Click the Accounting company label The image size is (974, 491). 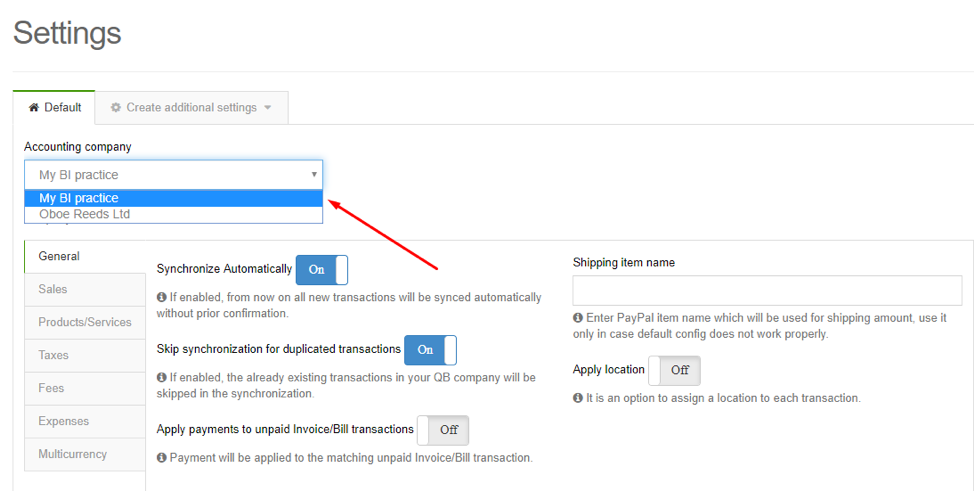[78, 147]
